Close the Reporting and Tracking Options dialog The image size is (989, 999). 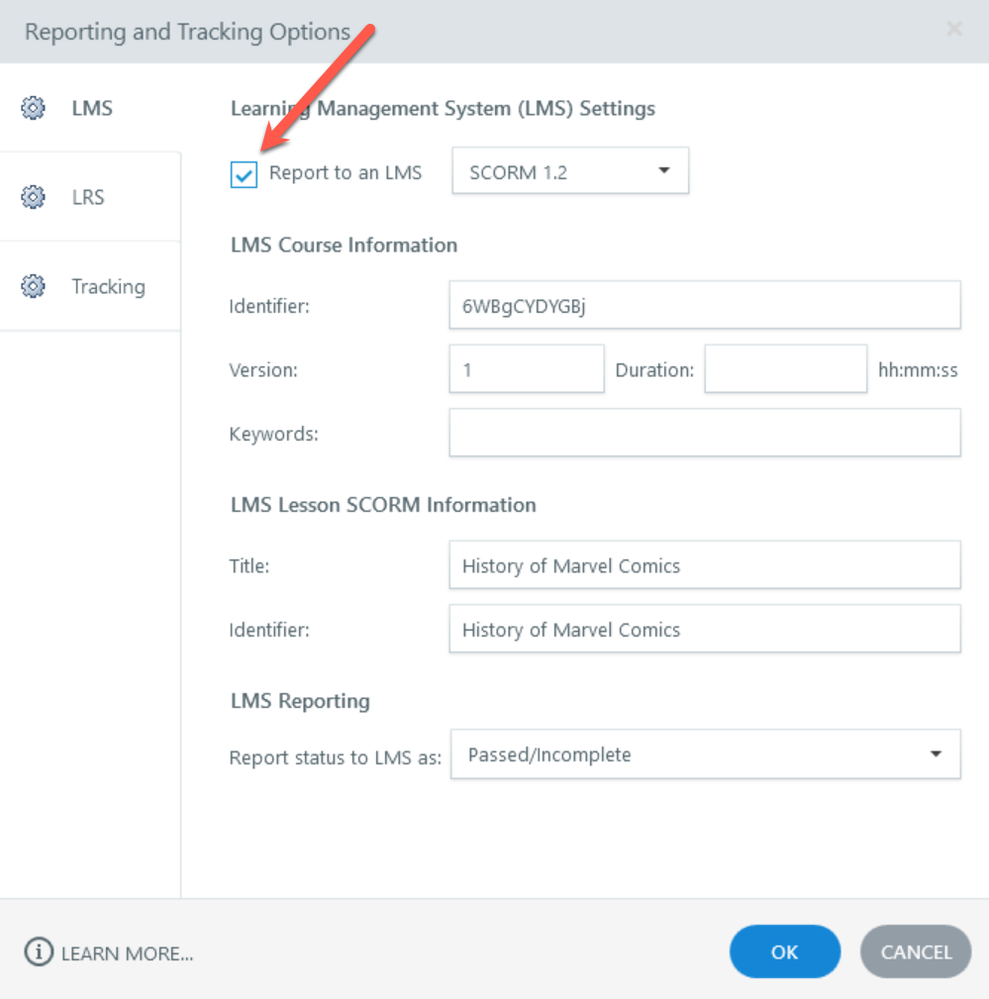(x=954, y=30)
